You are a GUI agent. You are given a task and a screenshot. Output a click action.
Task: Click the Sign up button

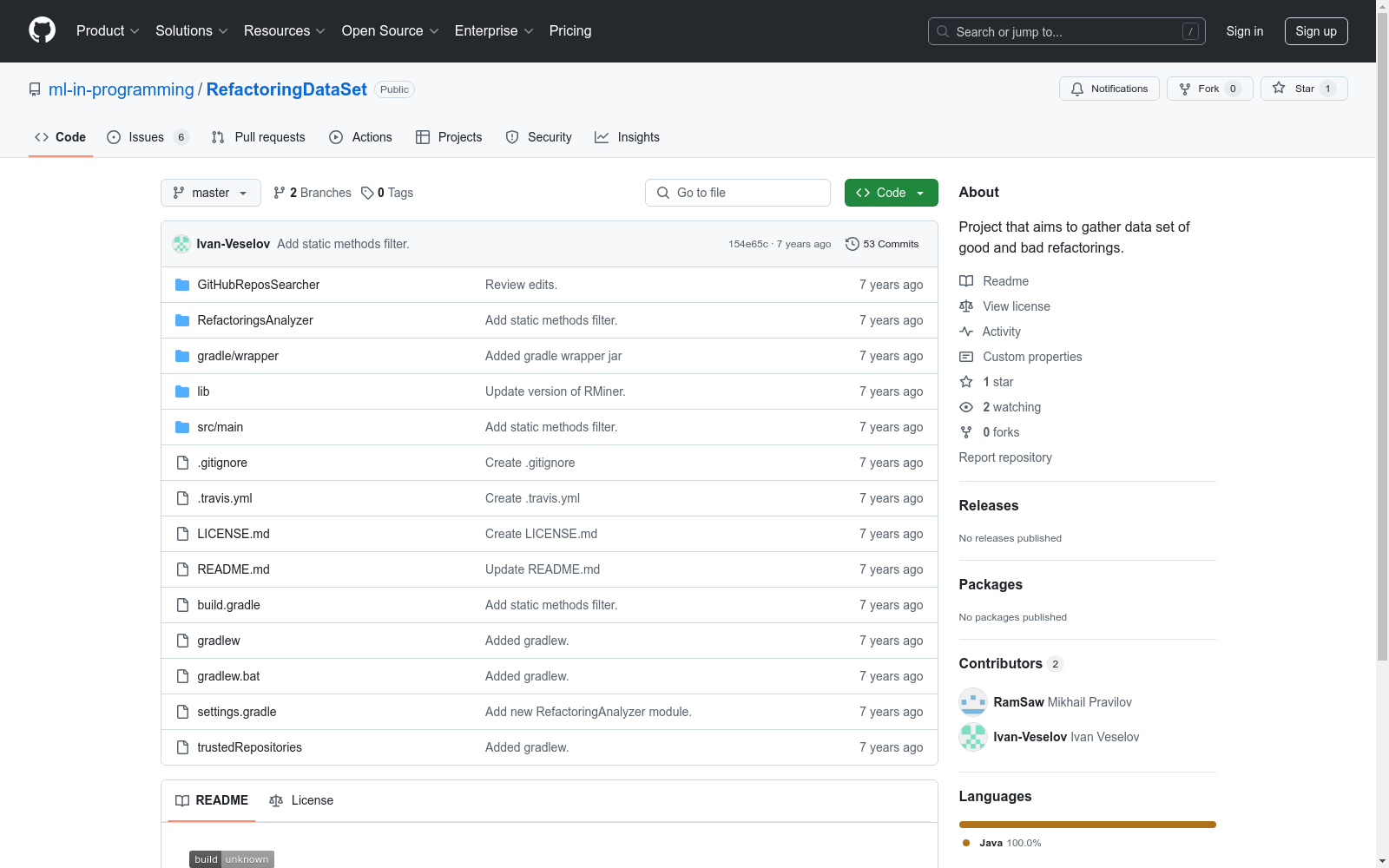[1316, 31]
